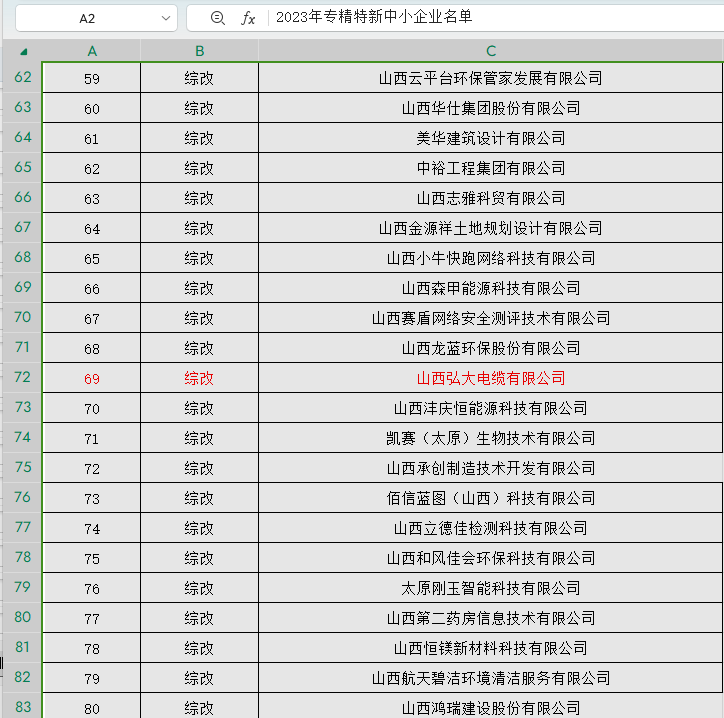Select column B header
The width and height of the screenshot is (724, 718).
pos(199,51)
